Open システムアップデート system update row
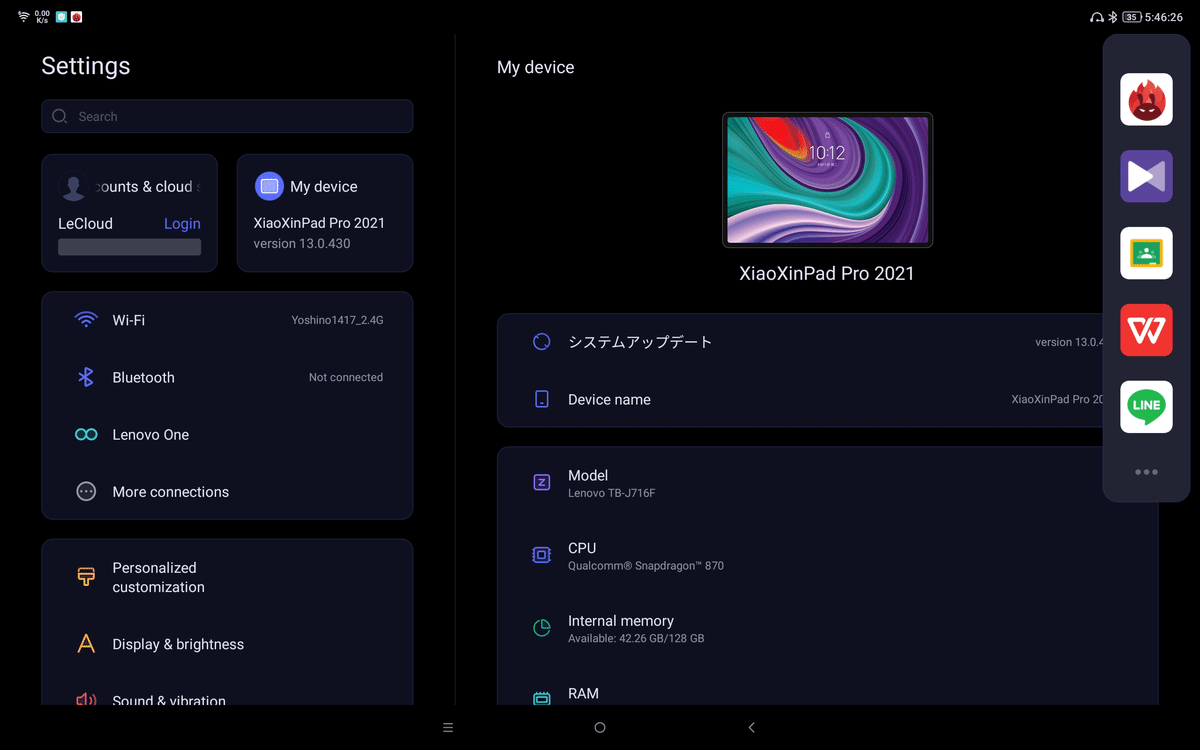Screen dimensions: 1200x750 click(800, 342)
